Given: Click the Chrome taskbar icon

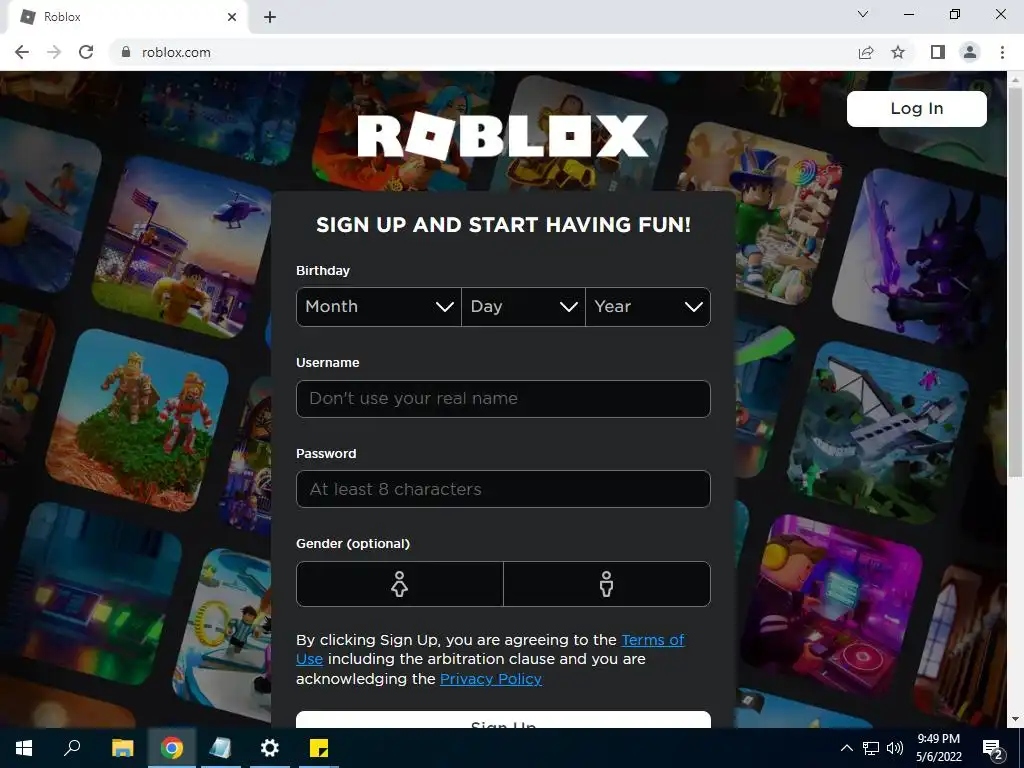Looking at the screenshot, I should 172,748.
